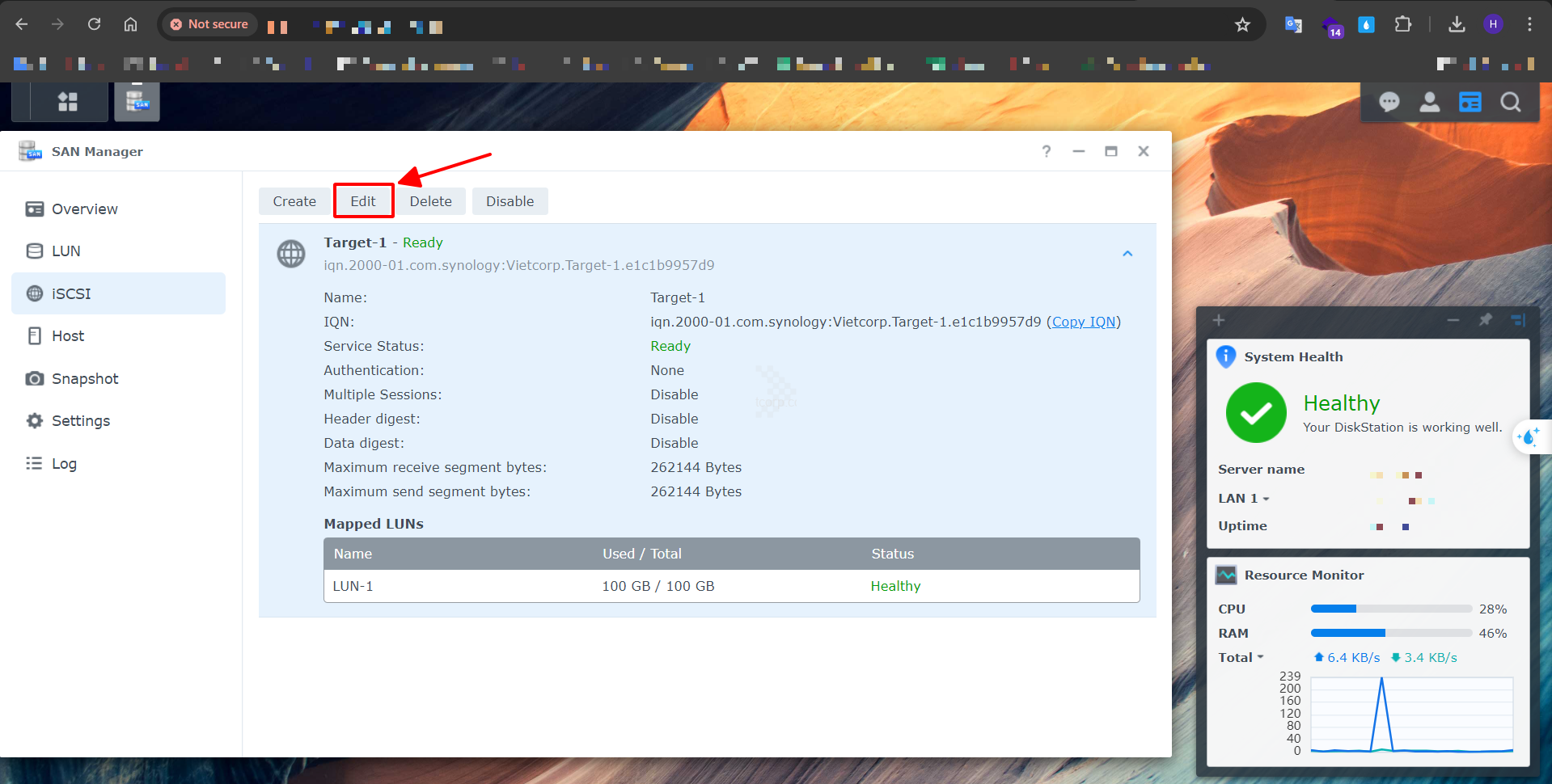Toggle the DSM widgets panel icon
The image size is (1552, 784).
(x=1470, y=102)
